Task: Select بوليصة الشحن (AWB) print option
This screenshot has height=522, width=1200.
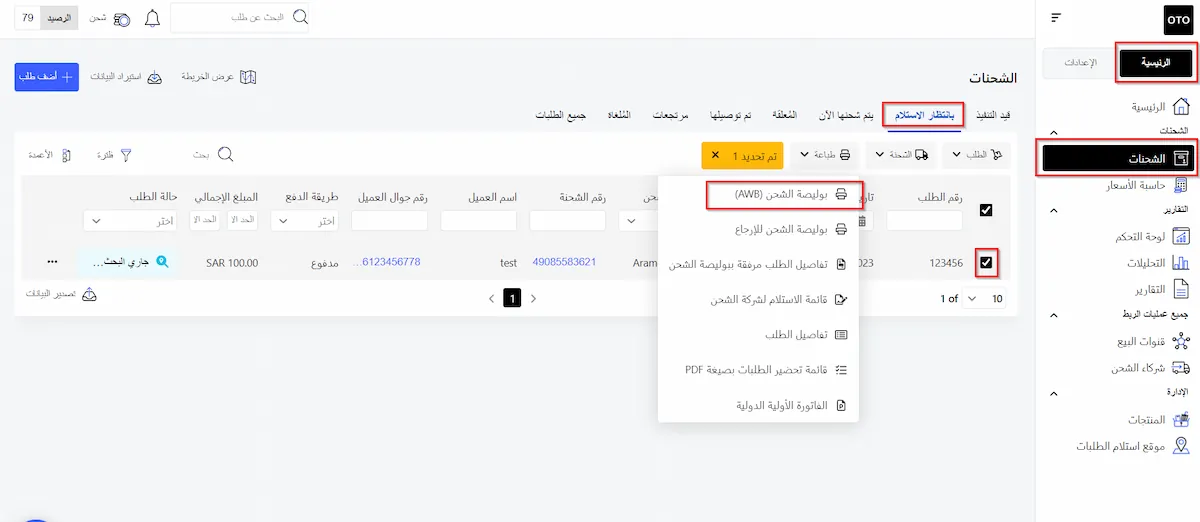Action: click(782, 194)
